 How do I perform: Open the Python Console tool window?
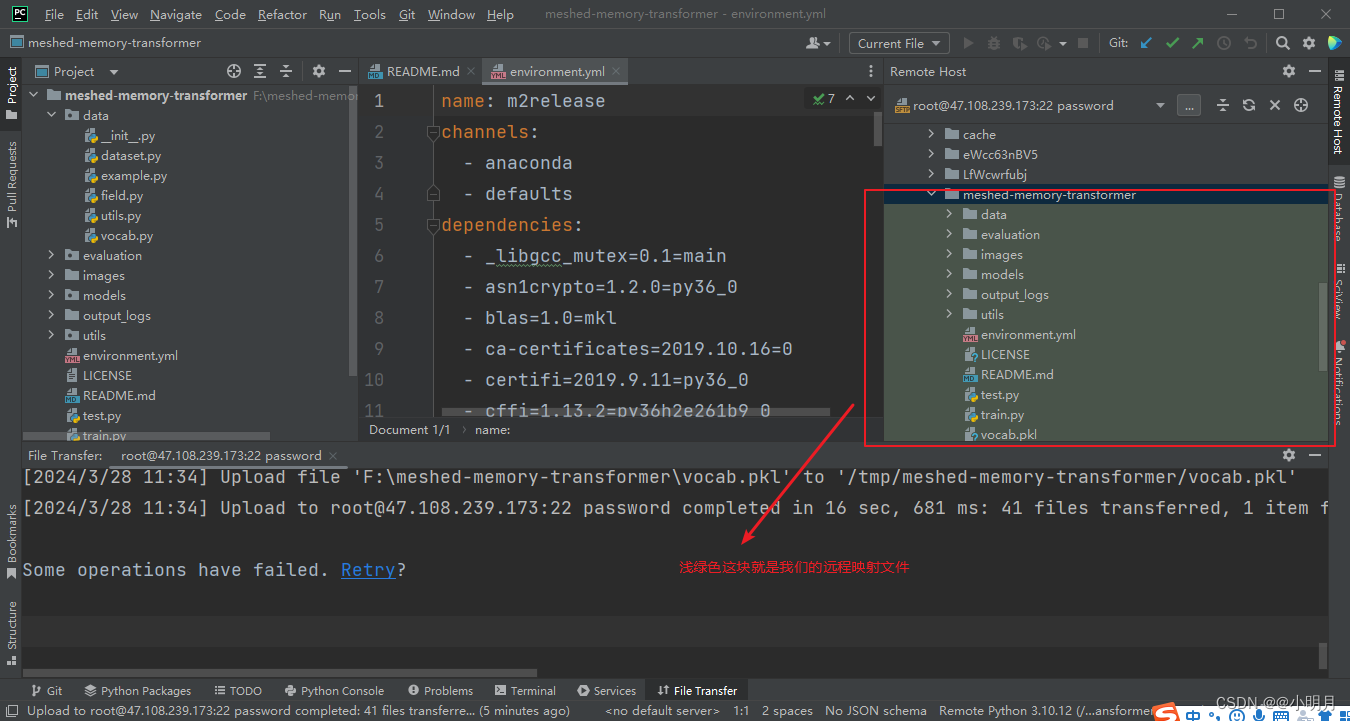pos(334,690)
